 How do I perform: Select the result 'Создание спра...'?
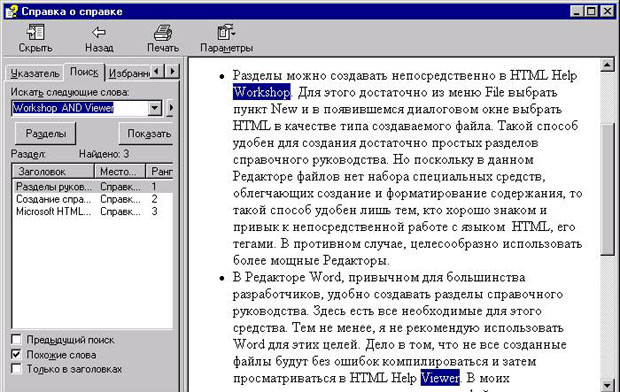93,199
